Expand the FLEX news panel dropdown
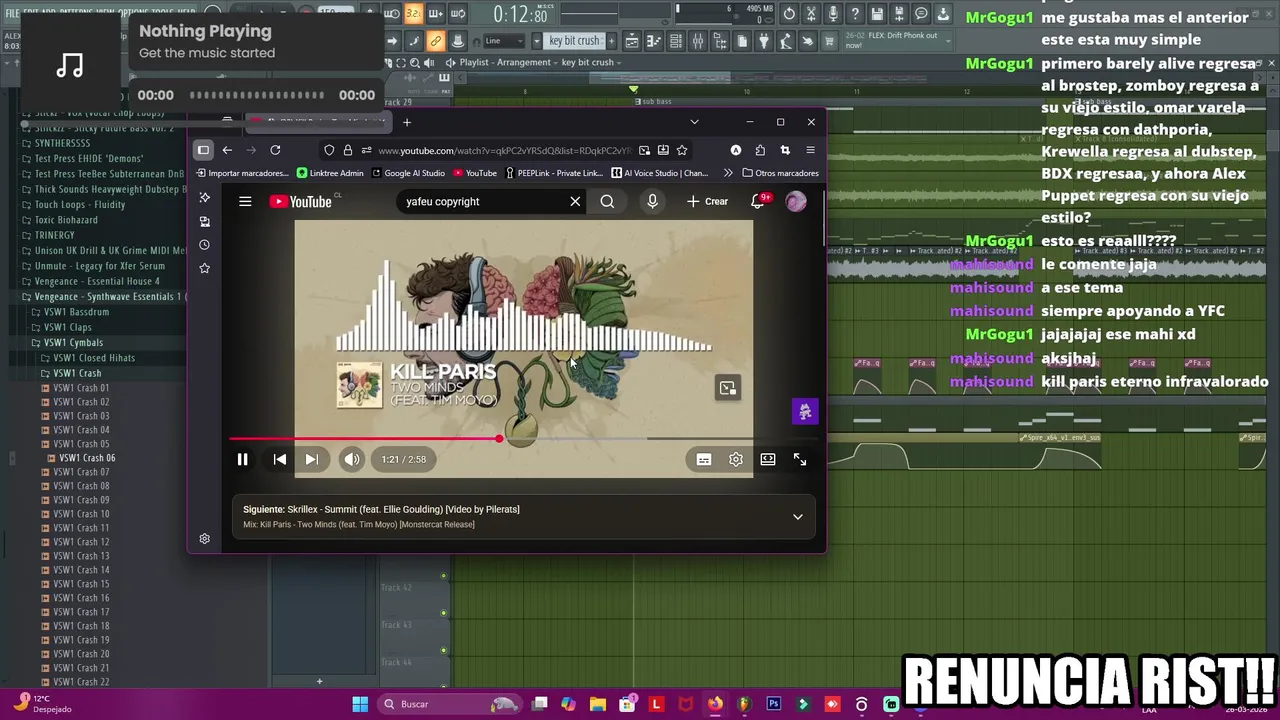 947,41
